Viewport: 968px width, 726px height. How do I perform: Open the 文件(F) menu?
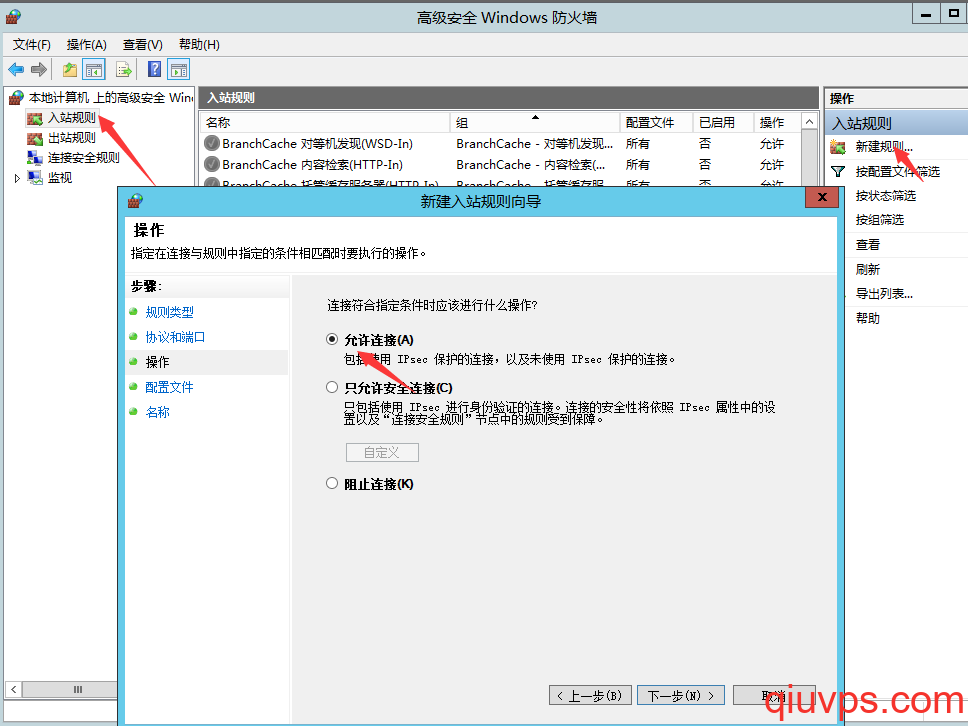tap(31, 44)
